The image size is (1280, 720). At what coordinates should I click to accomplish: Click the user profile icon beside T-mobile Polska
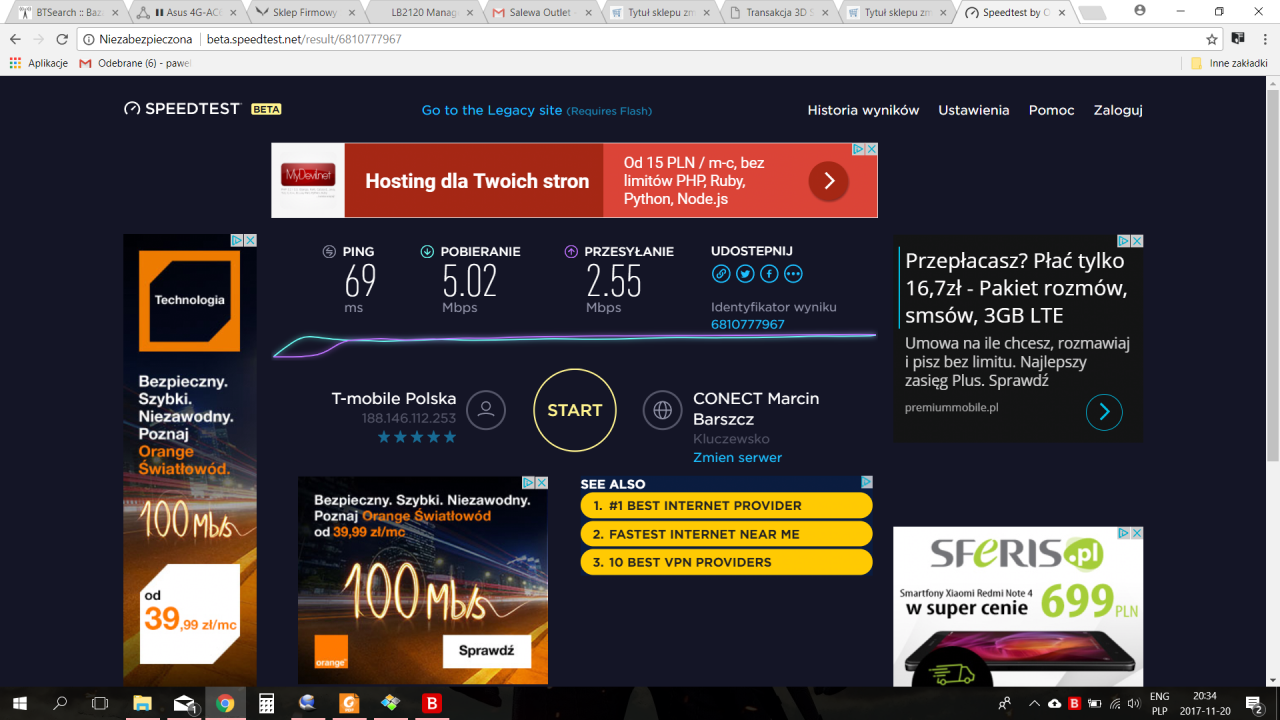click(x=486, y=410)
